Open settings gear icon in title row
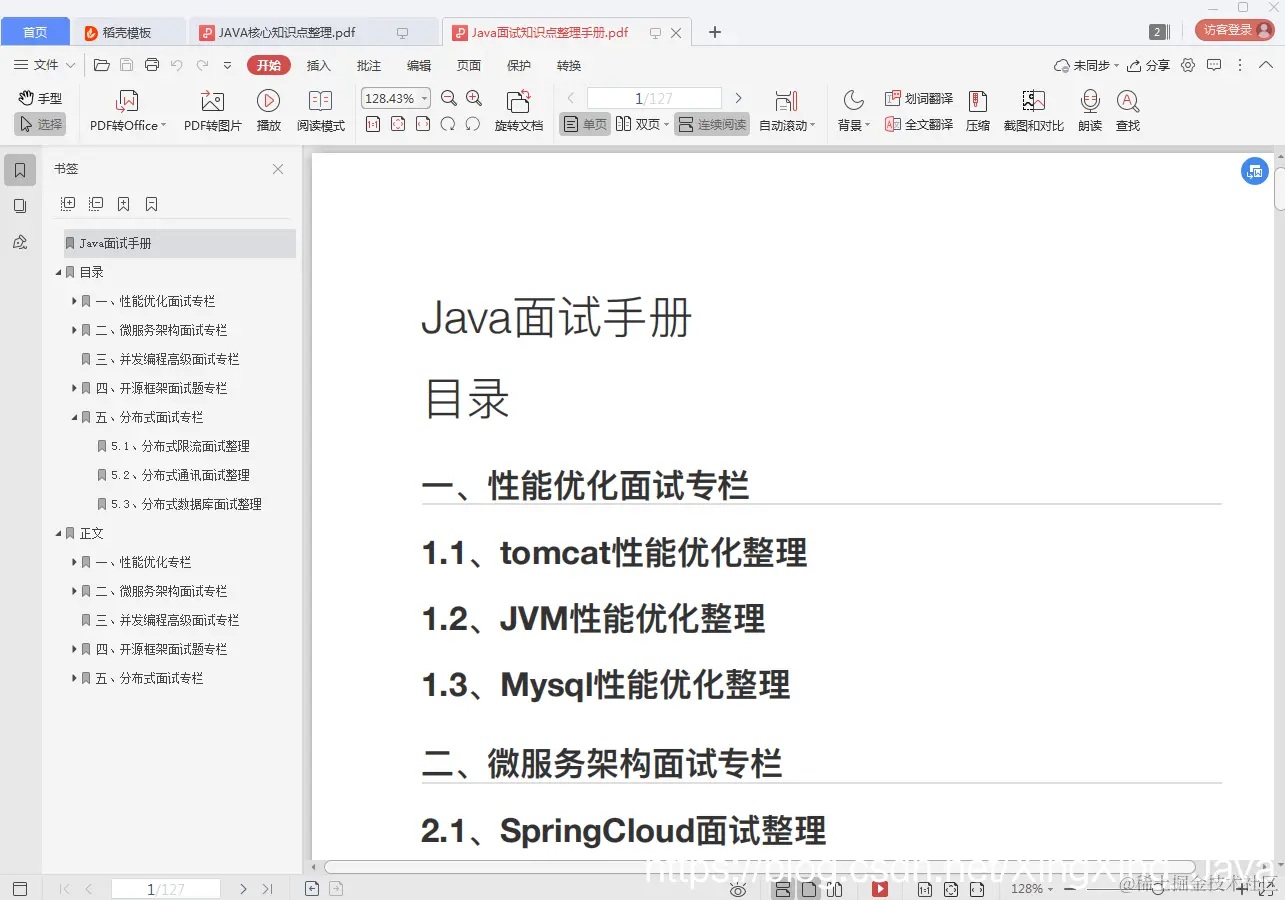Screen dimensions: 1285x900 click(1188, 65)
